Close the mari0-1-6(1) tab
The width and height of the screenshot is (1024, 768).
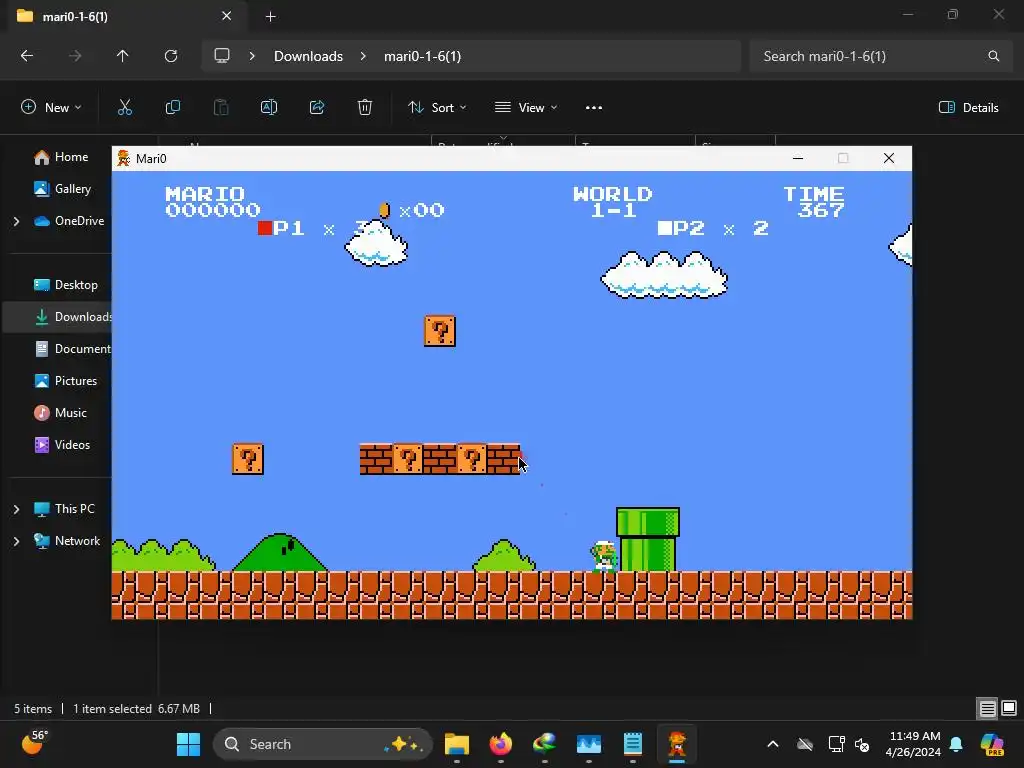click(227, 16)
